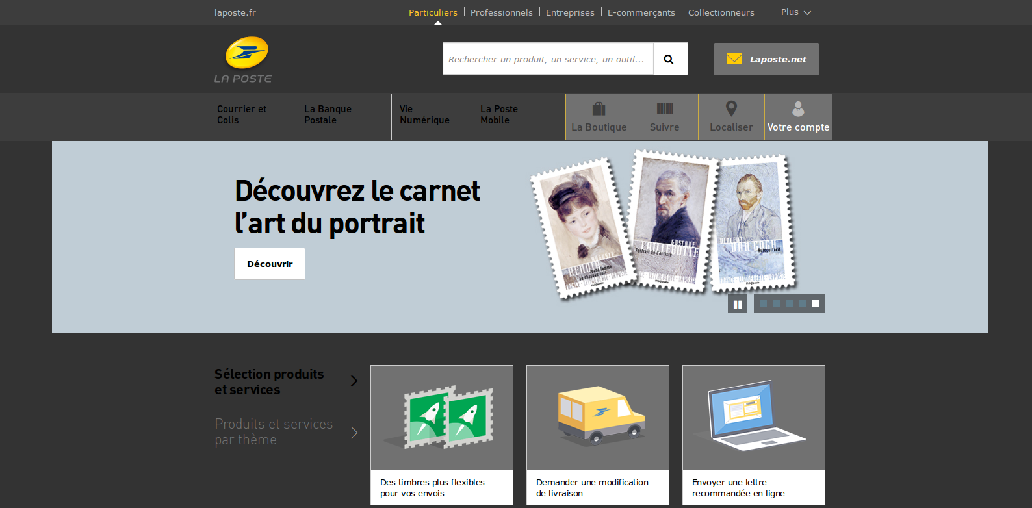Click Envoyer une lettre recommandée en ligne
Screen dimensions: 1032x508
click(738, 488)
